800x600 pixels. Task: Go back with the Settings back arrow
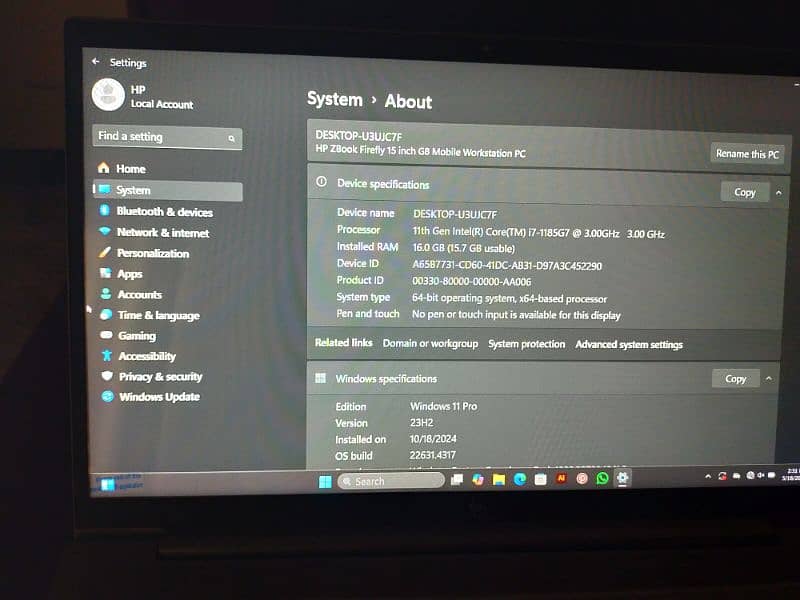click(x=96, y=62)
